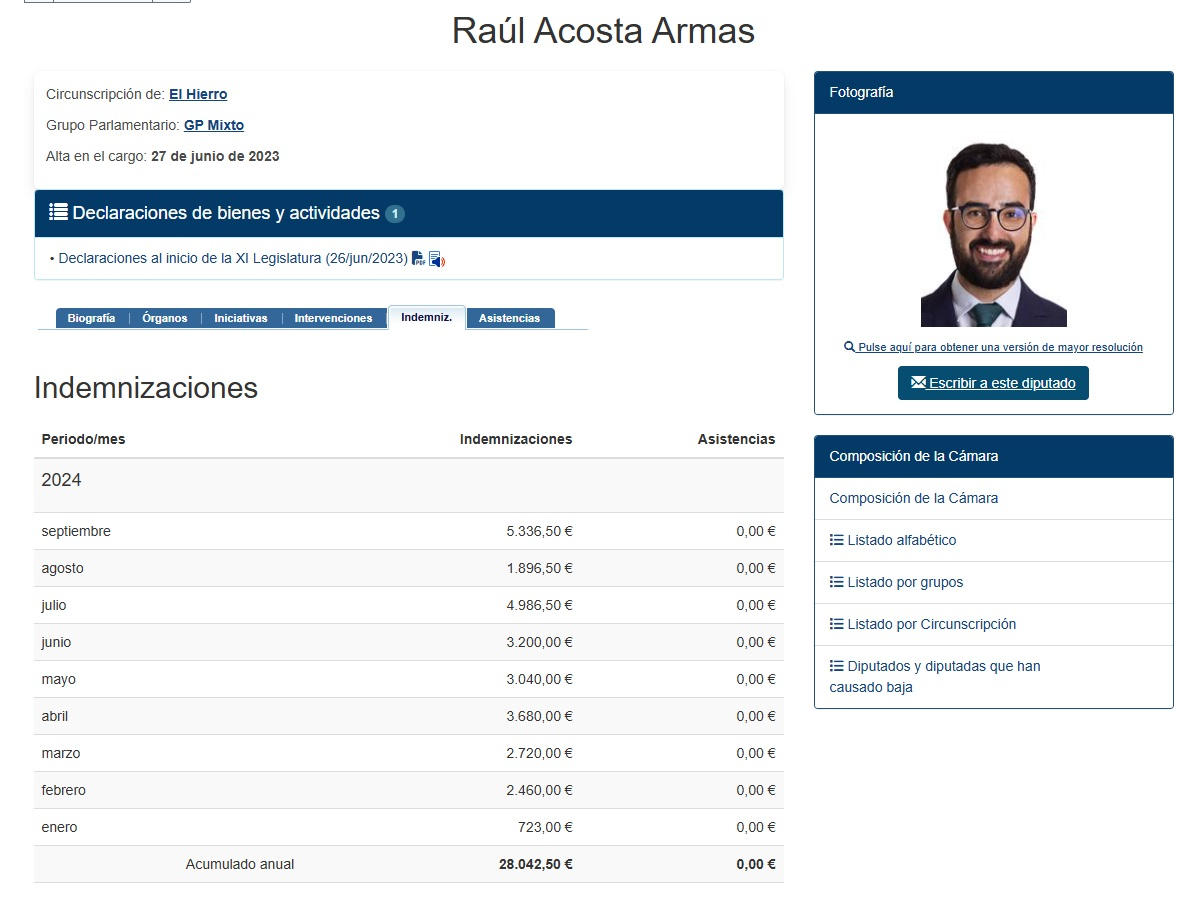The height and width of the screenshot is (897, 1179).
Task: Switch to the Biografía tab
Action: [91, 318]
